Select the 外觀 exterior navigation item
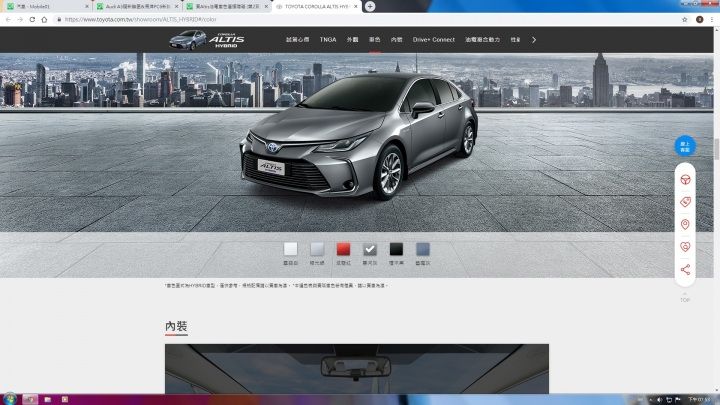The image size is (720, 405). coord(352,40)
